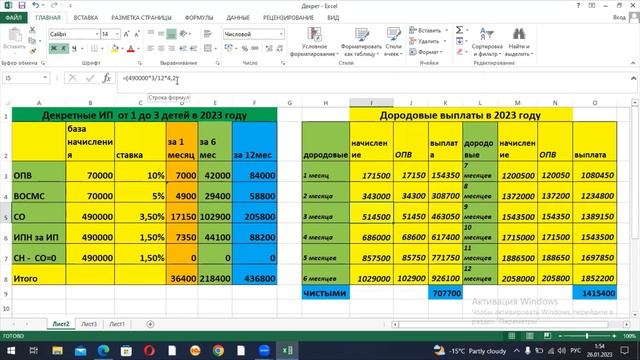Open the font size 14 dropdown

pos(117,34)
